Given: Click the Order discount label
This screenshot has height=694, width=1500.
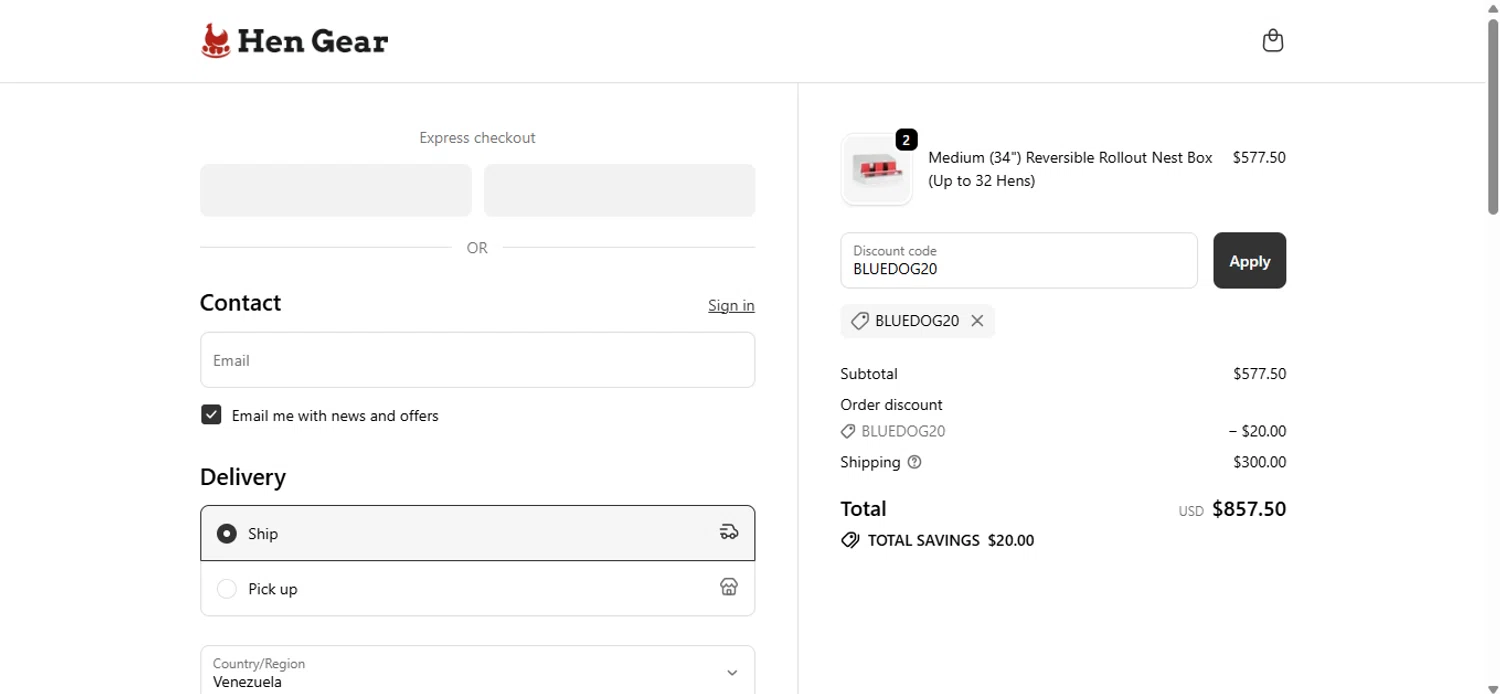Looking at the screenshot, I should pyautogui.click(x=891, y=405).
